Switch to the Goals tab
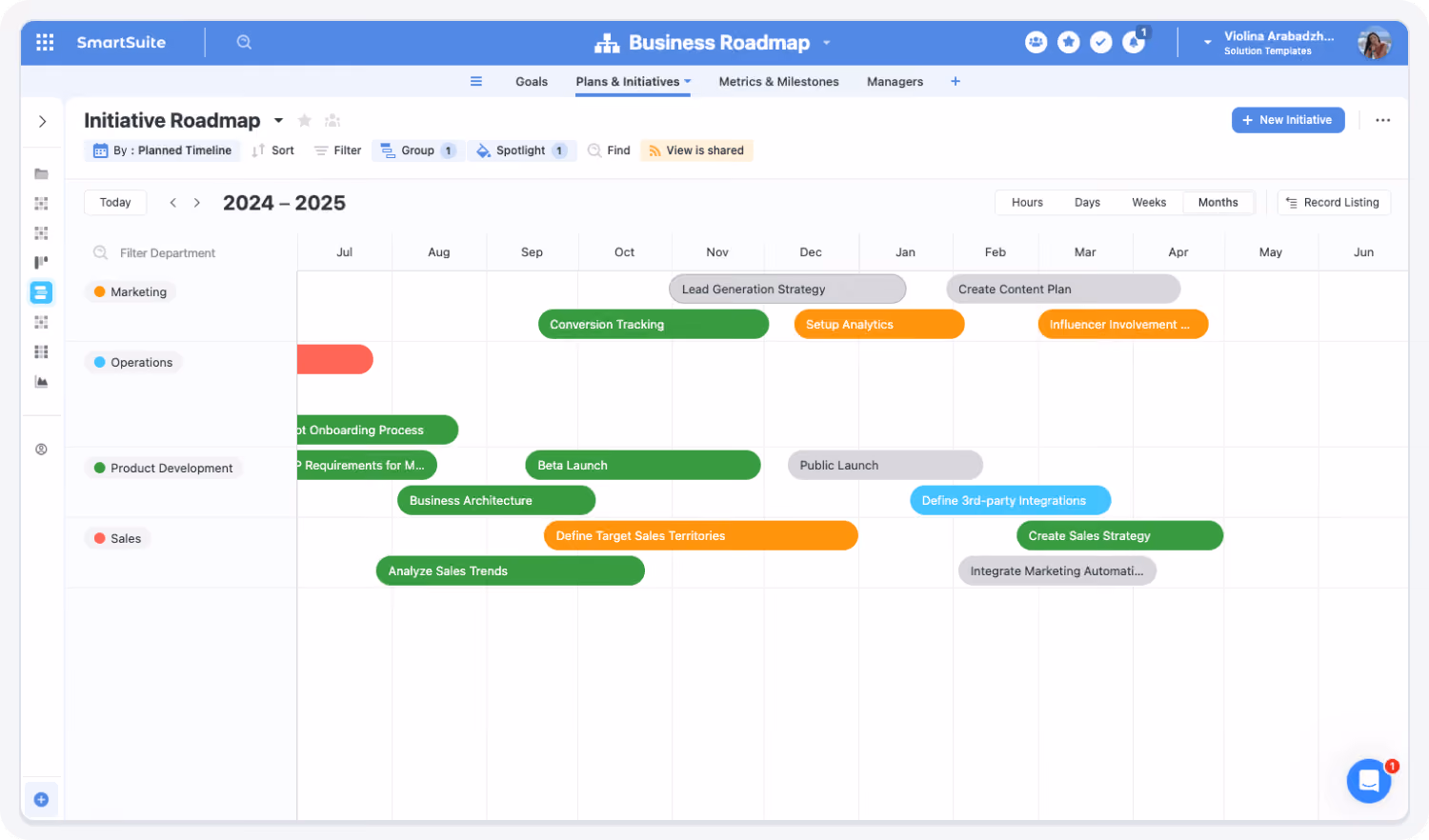The image size is (1429, 840). (x=532, y=81)
